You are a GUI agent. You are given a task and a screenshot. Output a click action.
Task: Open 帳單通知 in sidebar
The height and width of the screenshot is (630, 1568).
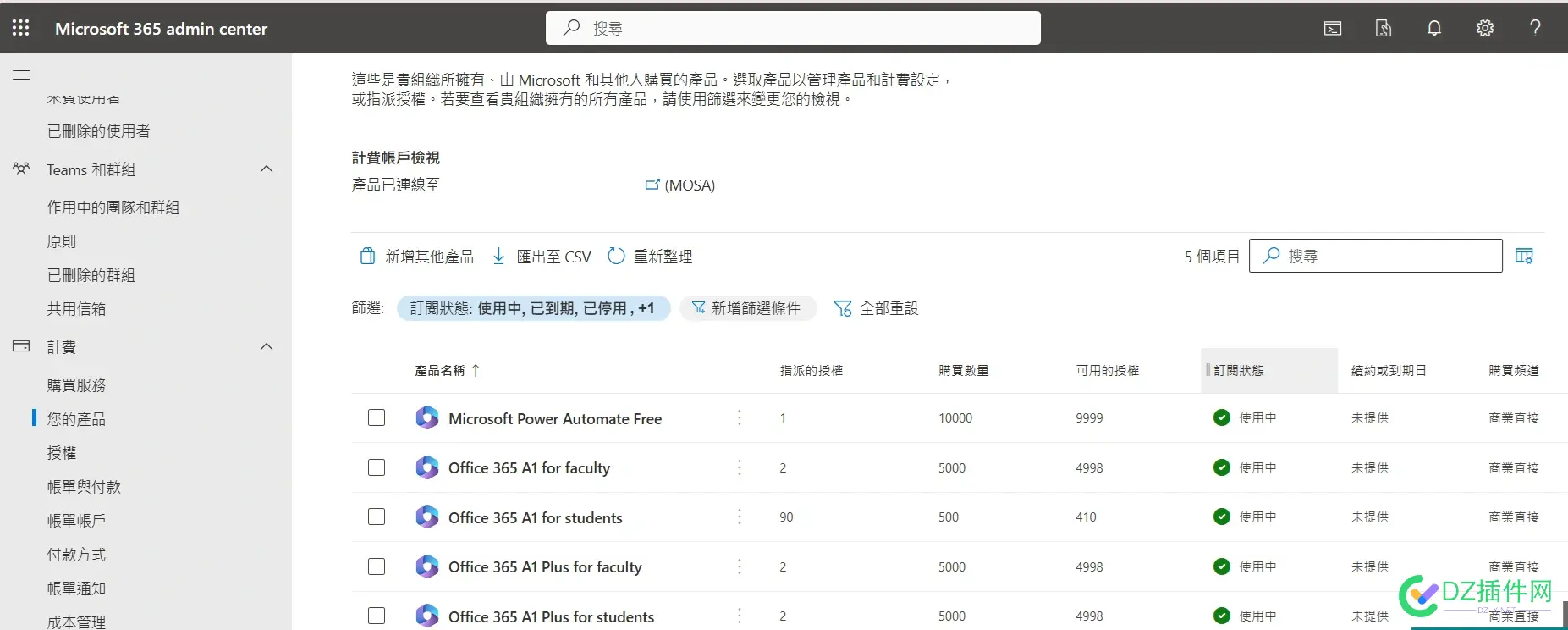77,589
